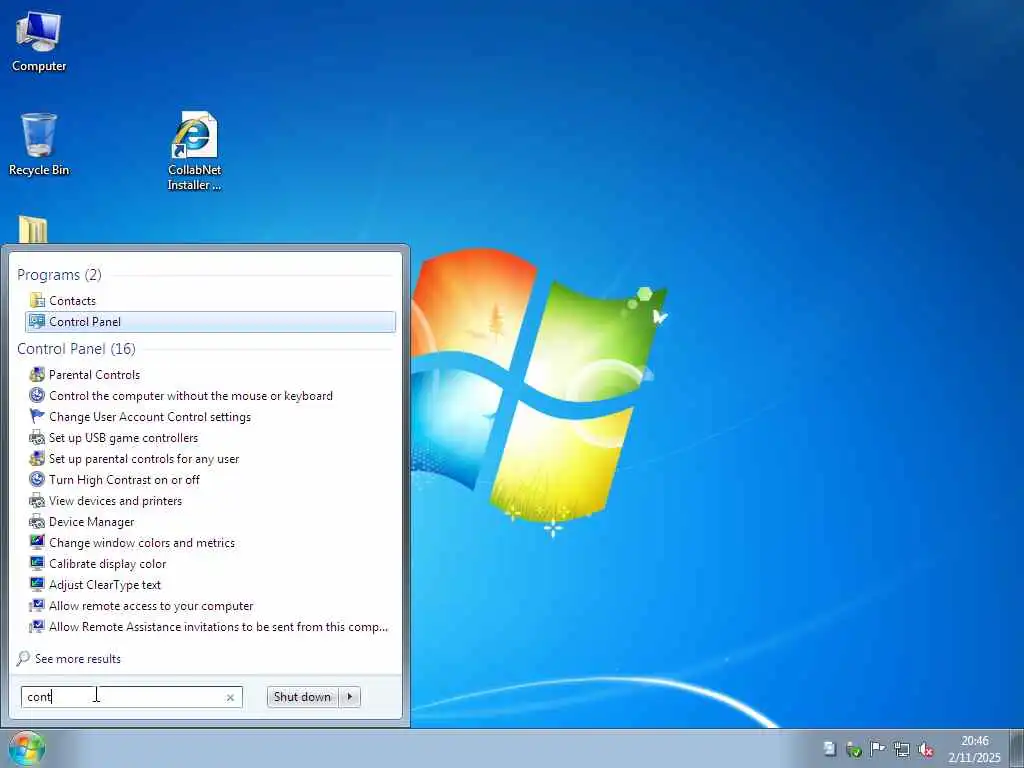Click the network tray icon
This screenshot has width=1024, height=768.
902,749
